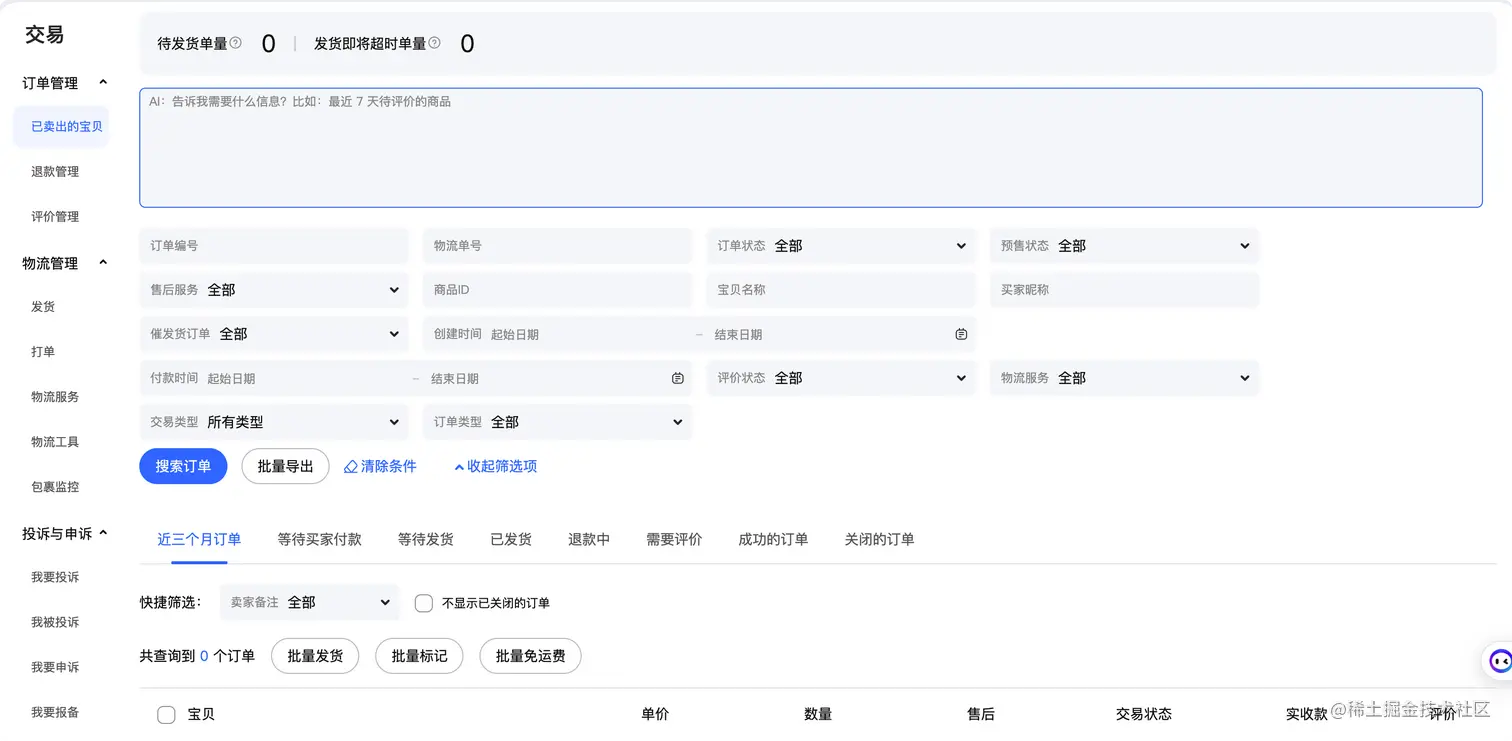Open 包裹监控 in the sidebar
The image size is (1512, 741).
point(55,487)
